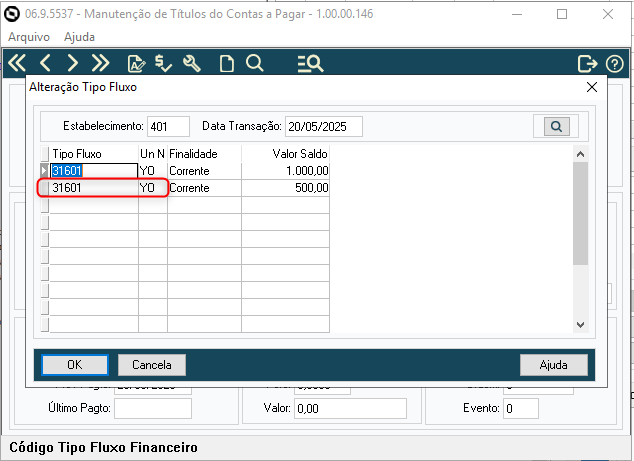Viewport: 634px width, 461px height.
Task: Open the Arquivo menu
Action: point(29,36)
